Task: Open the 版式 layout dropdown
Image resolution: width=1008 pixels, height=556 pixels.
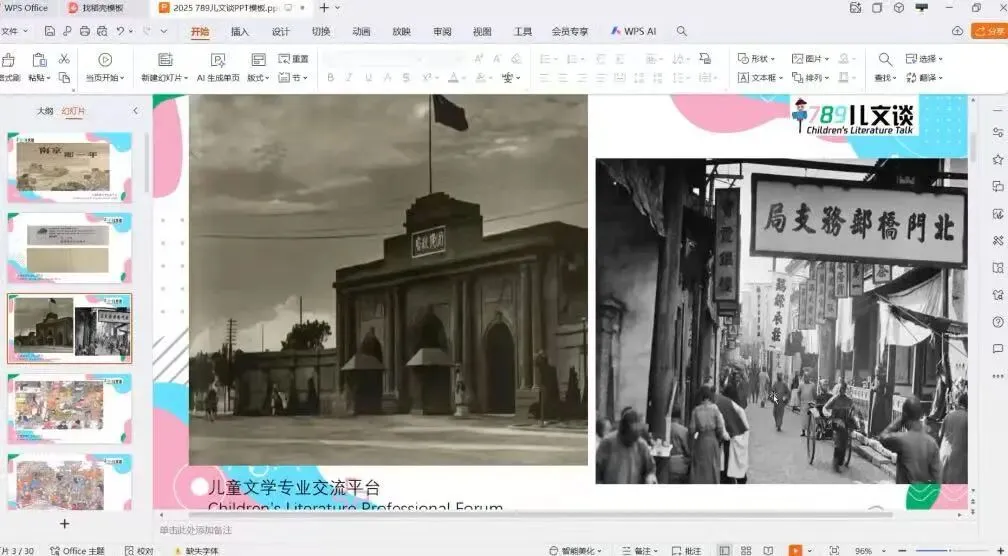Action: [258, 77]
